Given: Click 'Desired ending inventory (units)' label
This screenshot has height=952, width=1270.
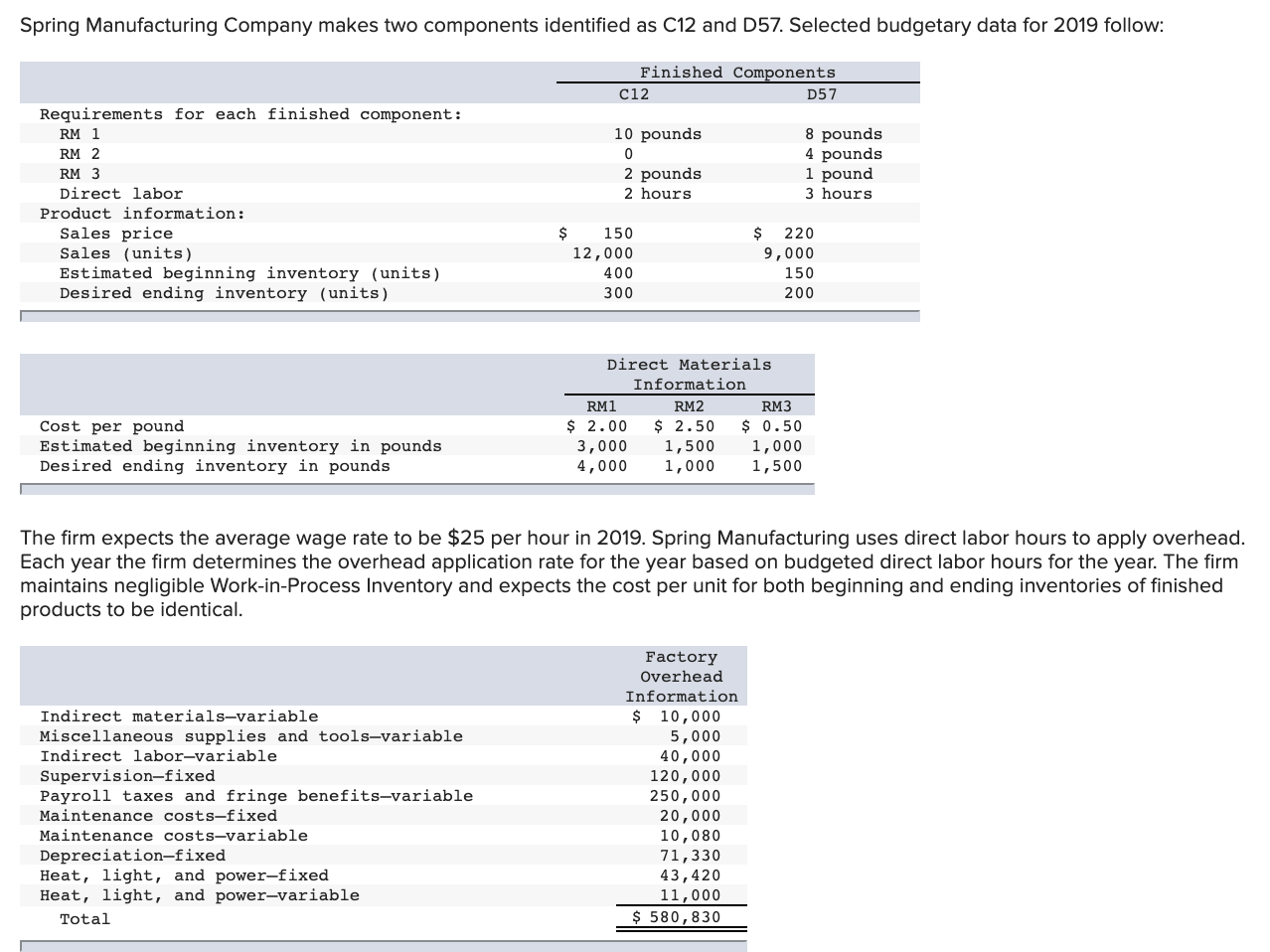Looking at the screenshot, I should [x=225, y=293].
